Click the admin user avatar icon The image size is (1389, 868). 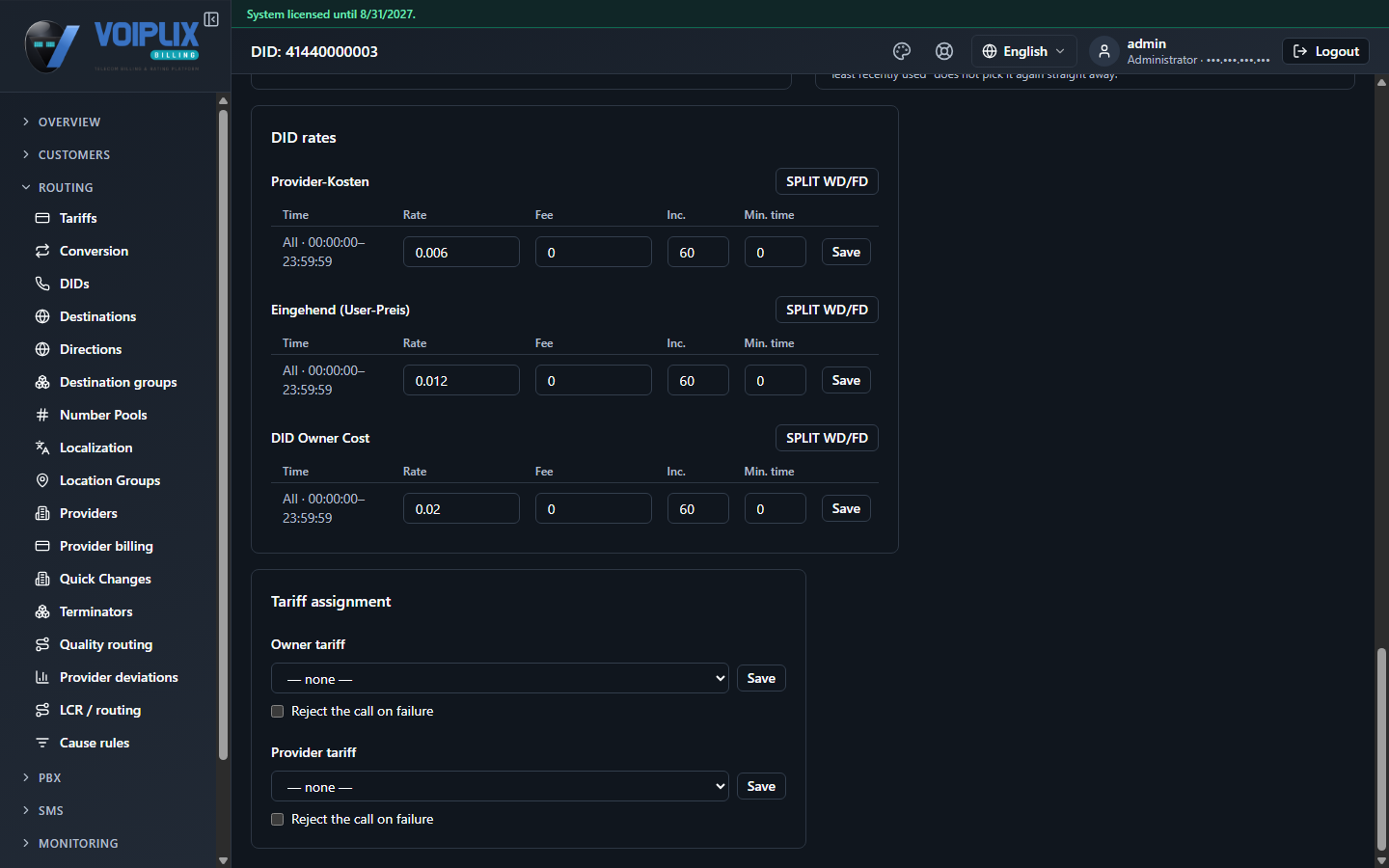1104,51
